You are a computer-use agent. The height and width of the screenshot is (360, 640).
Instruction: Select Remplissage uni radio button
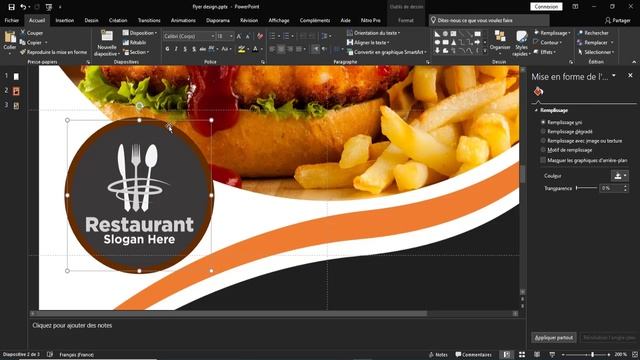click(x=543, y=122)
